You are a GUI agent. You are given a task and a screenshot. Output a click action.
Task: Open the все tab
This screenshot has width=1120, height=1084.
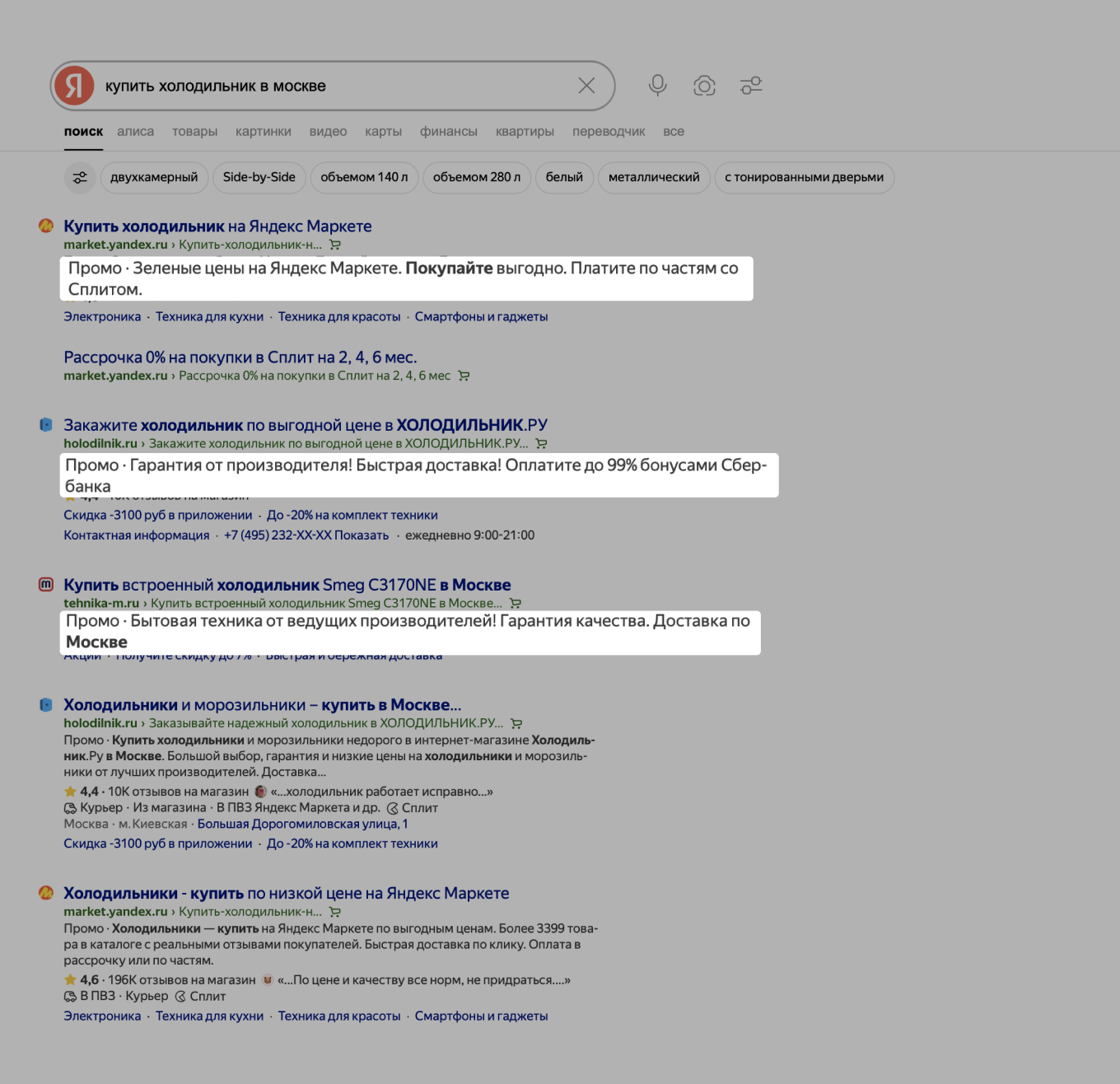tap(674, 131)
